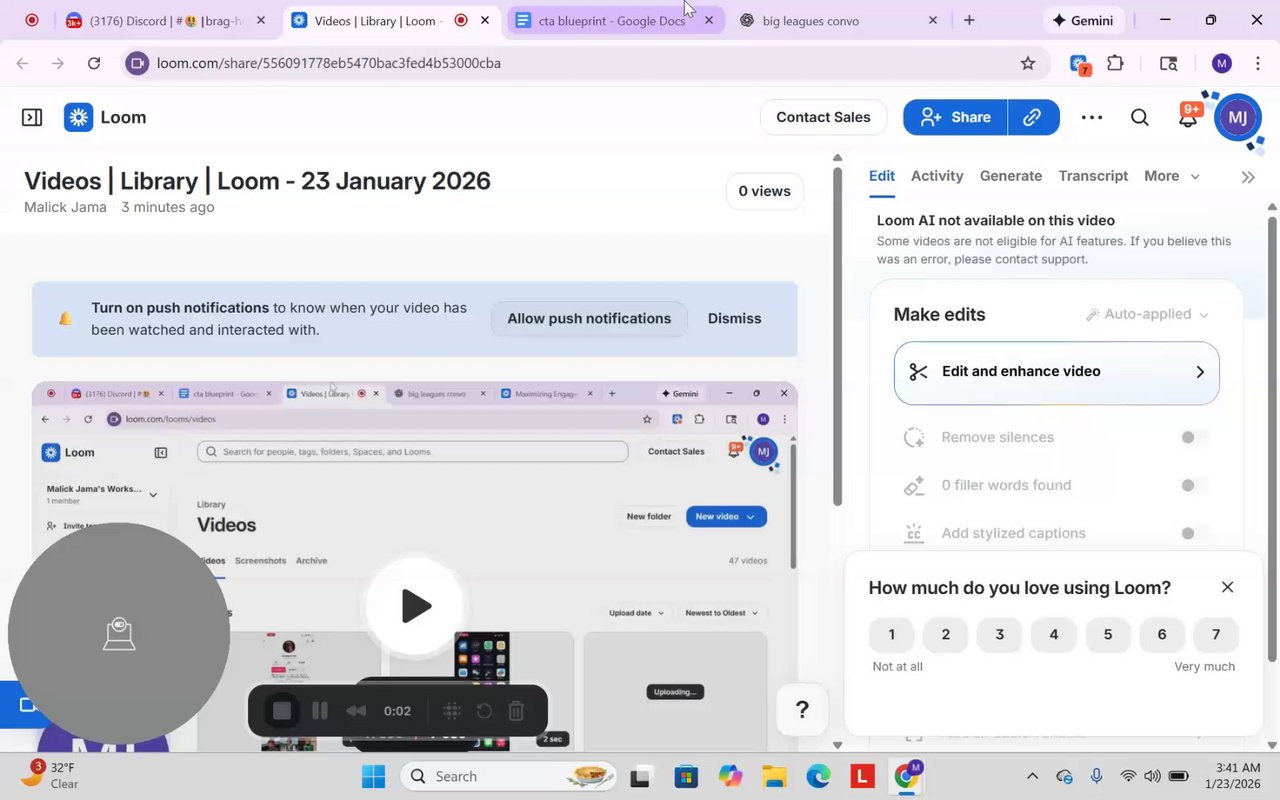Open Loom search with magnifier icon
This screenshot has height=800, width=1280.
tap(1140, 117)
